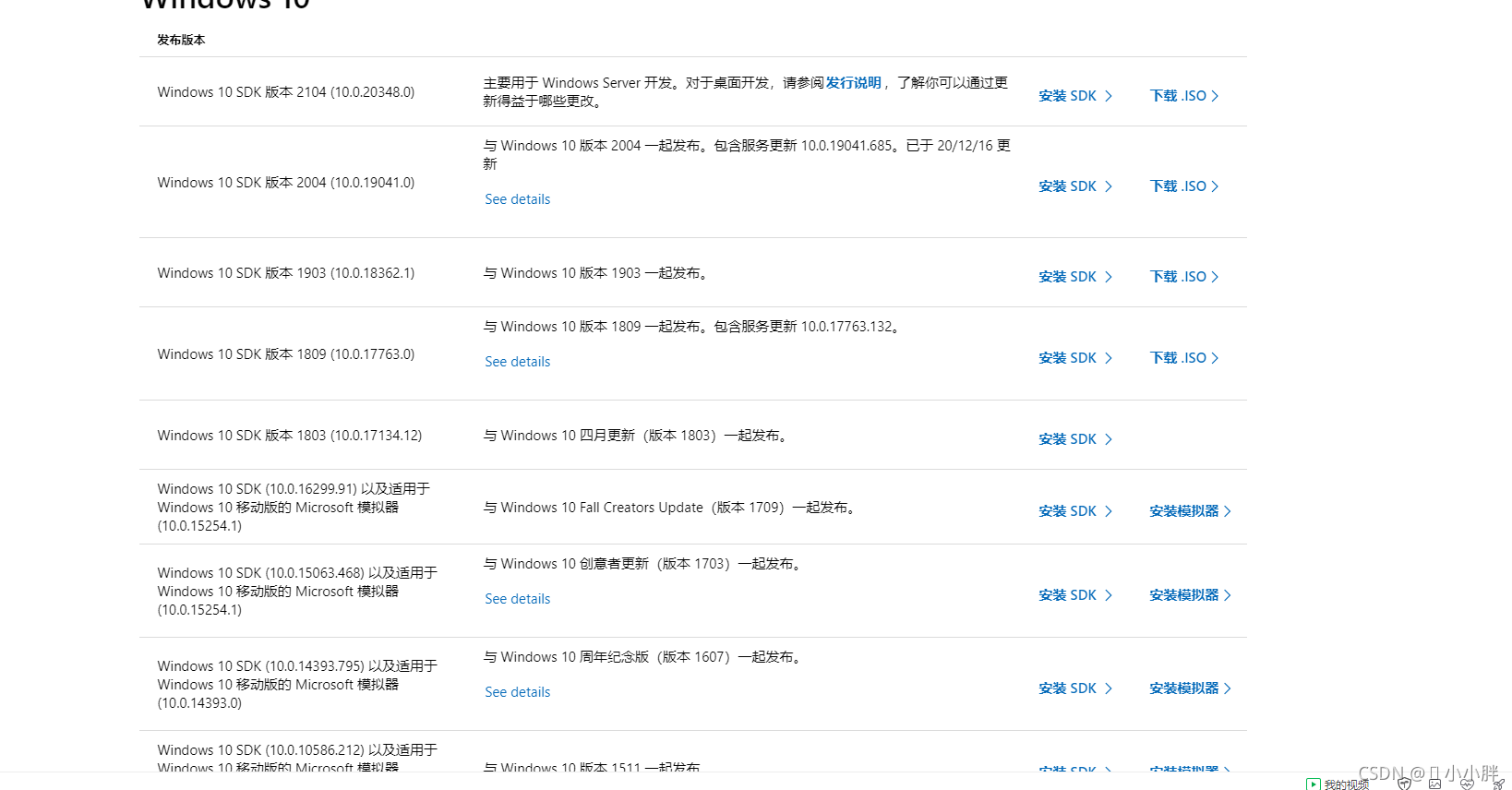This screenshot has width=1512, height=790.
Task: Click 安装 SDK for version 1803
Action: pyautogui.click(x=1075, y=439)
